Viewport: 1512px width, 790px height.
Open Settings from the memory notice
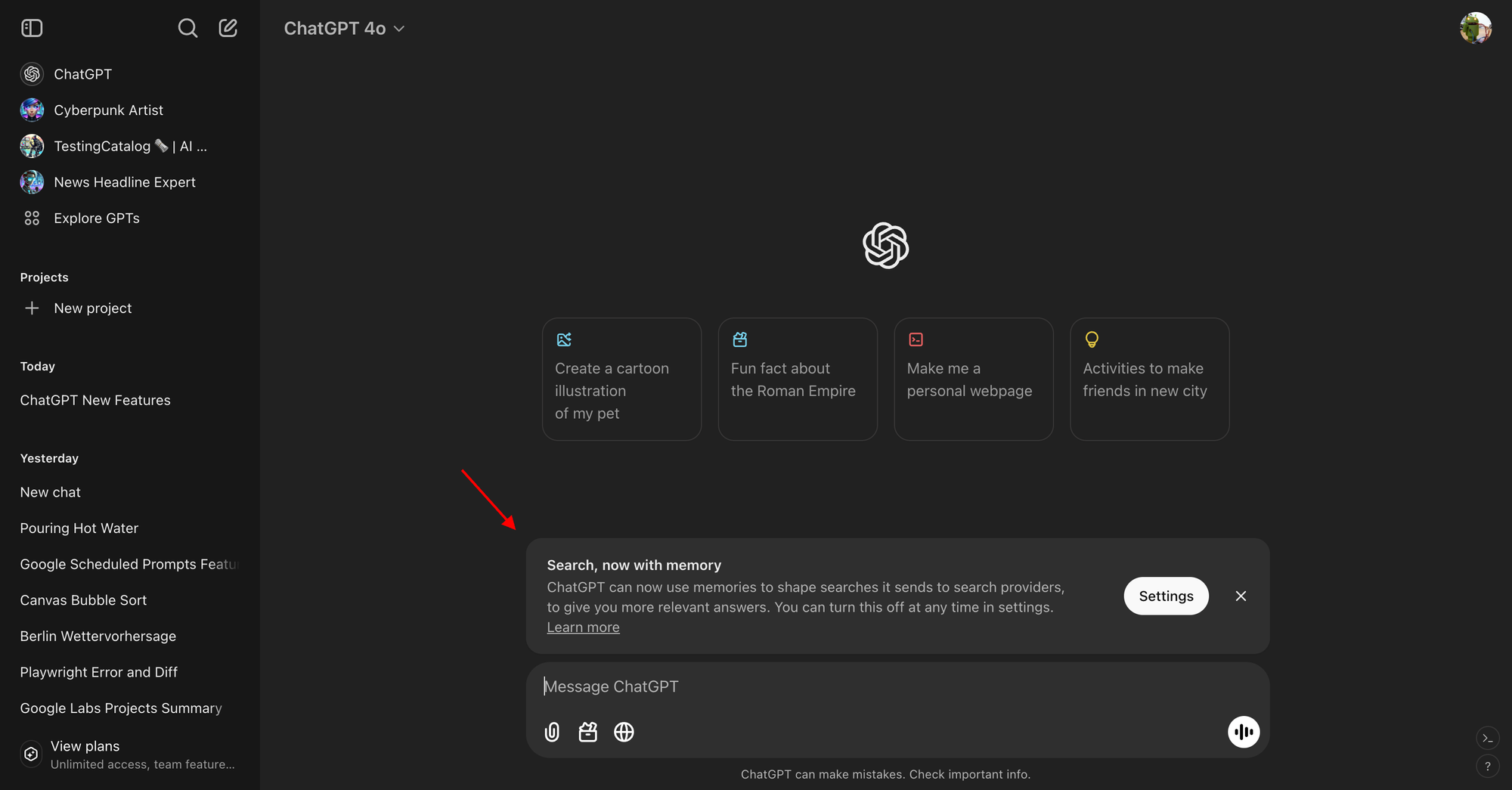[x=1166, y=596]
